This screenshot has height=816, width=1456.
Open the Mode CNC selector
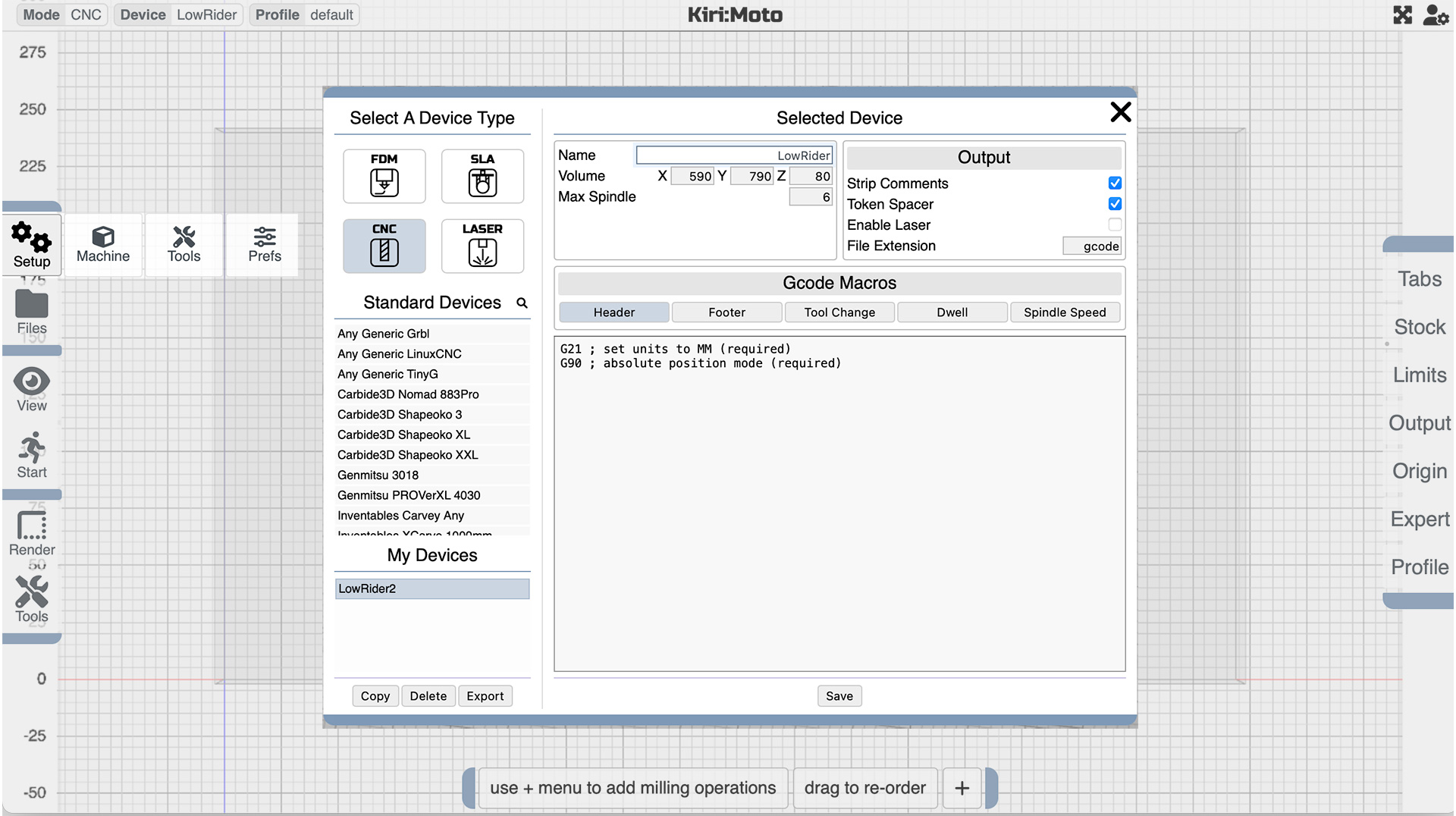pyautogui.click(x=62, y=14)
